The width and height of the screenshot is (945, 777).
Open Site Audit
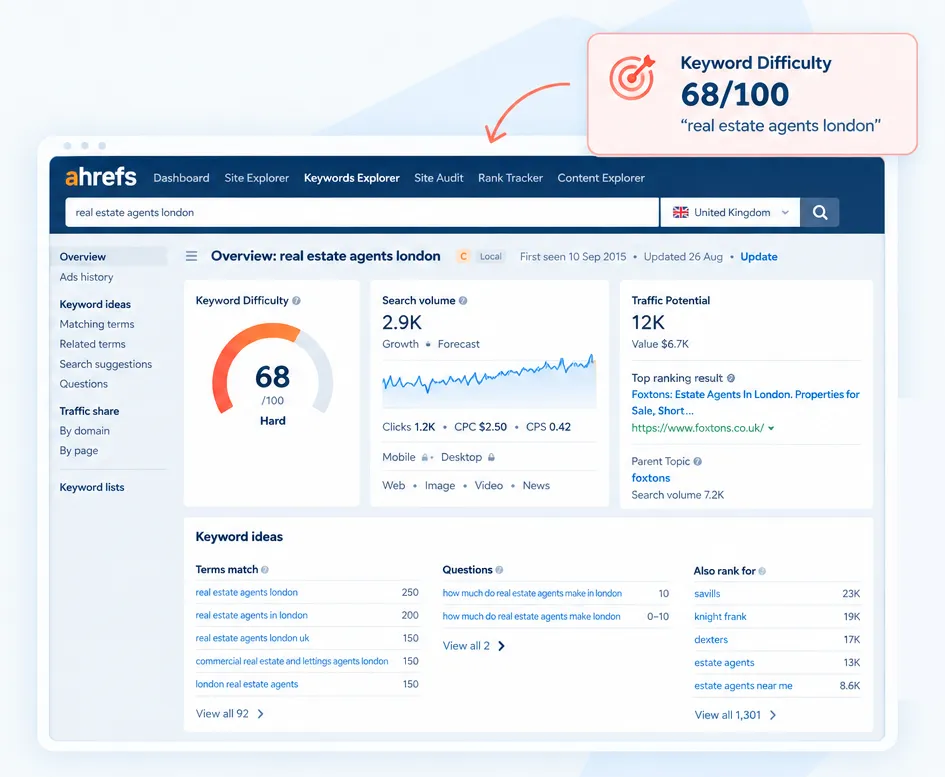coord(439,178)
